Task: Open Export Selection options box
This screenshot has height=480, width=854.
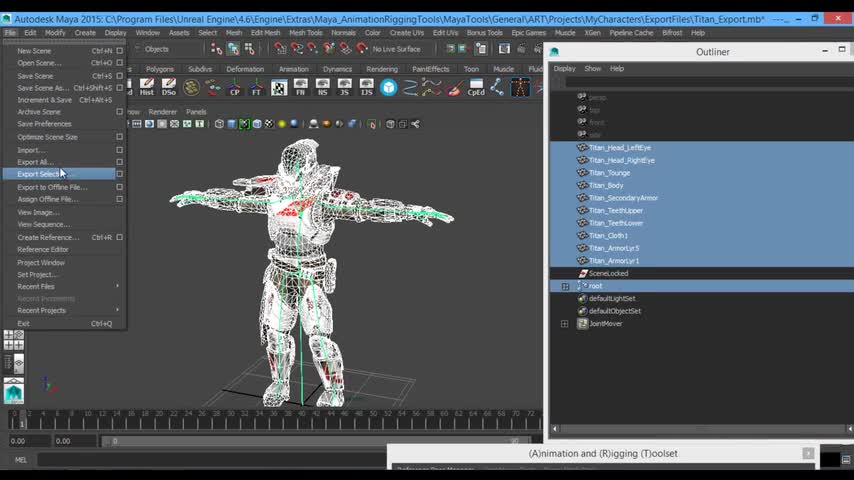Action: point(120,174)
